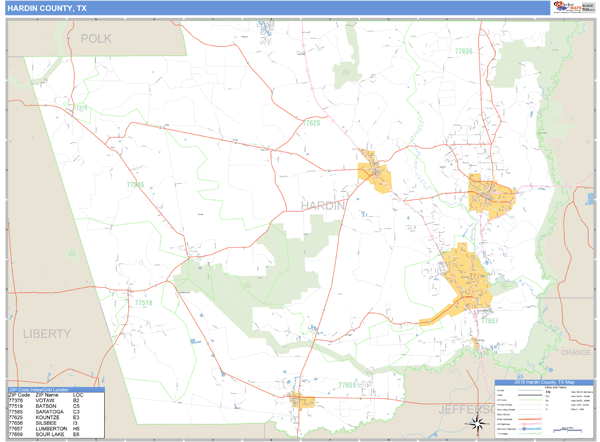
Task: Select BATSON in the ZIP index table
Action: coord(46,406)
